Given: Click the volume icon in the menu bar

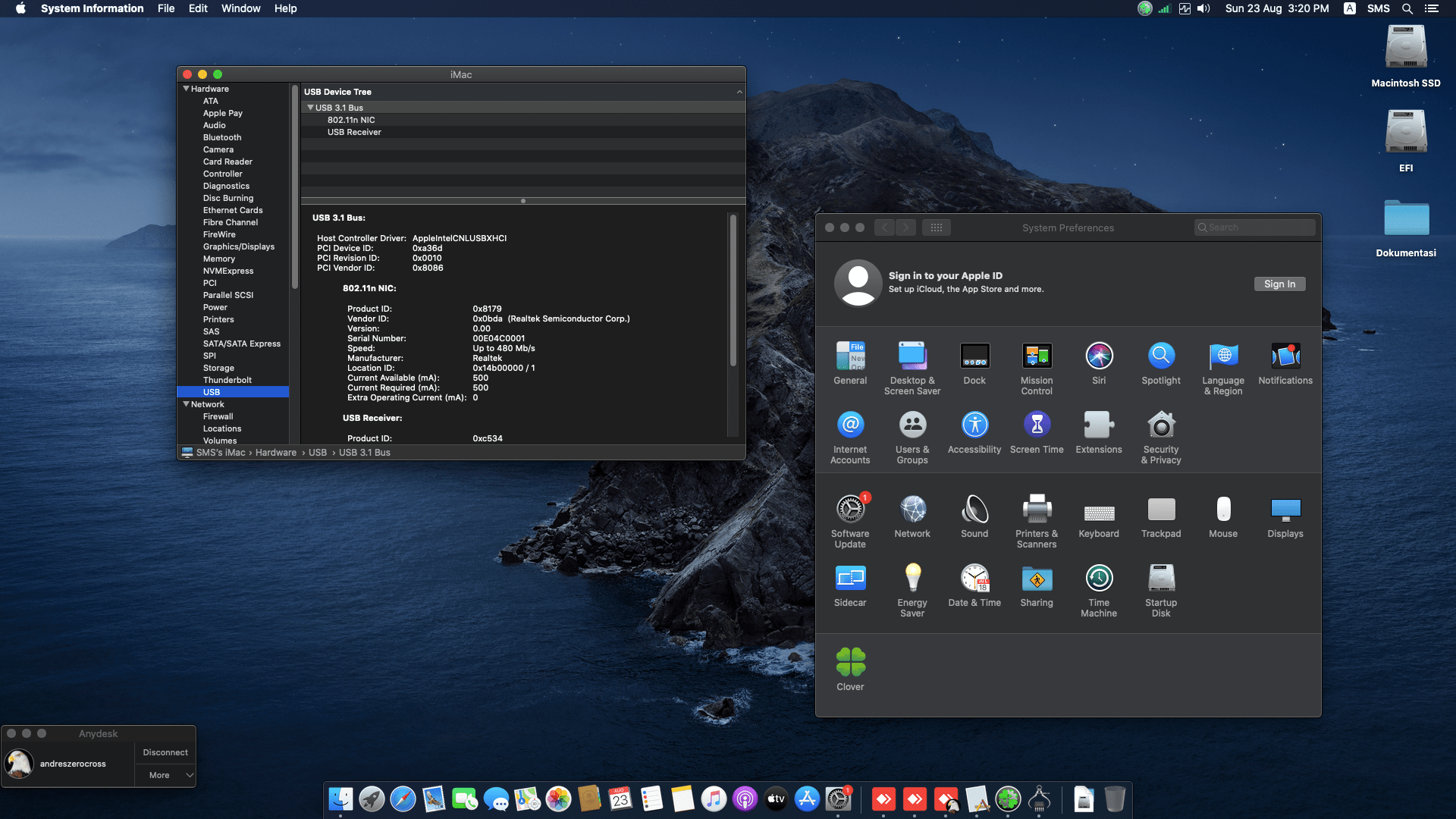Looking at the screenshot, I should coord(1202,8).
